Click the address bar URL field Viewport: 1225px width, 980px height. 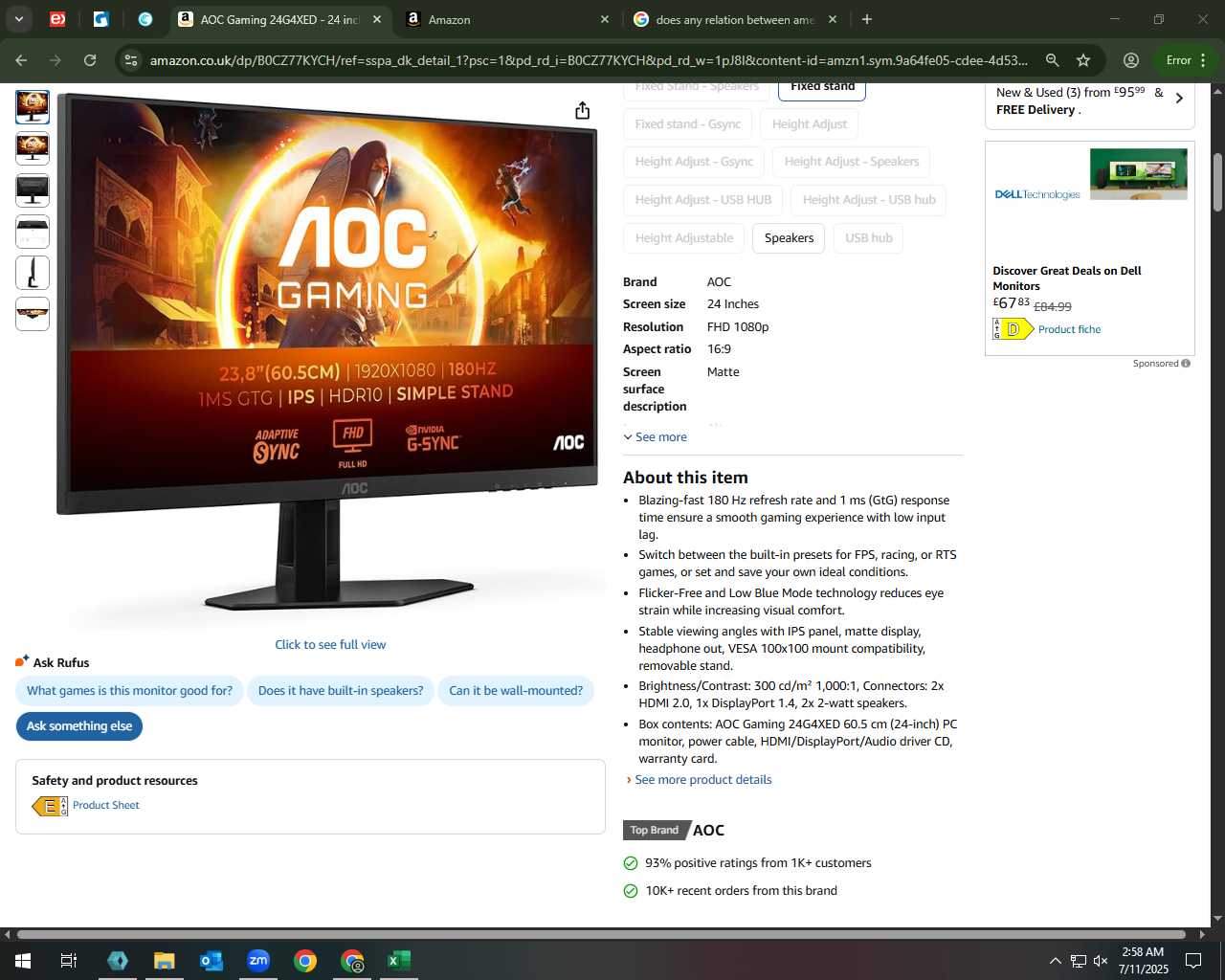pos(589,60)
